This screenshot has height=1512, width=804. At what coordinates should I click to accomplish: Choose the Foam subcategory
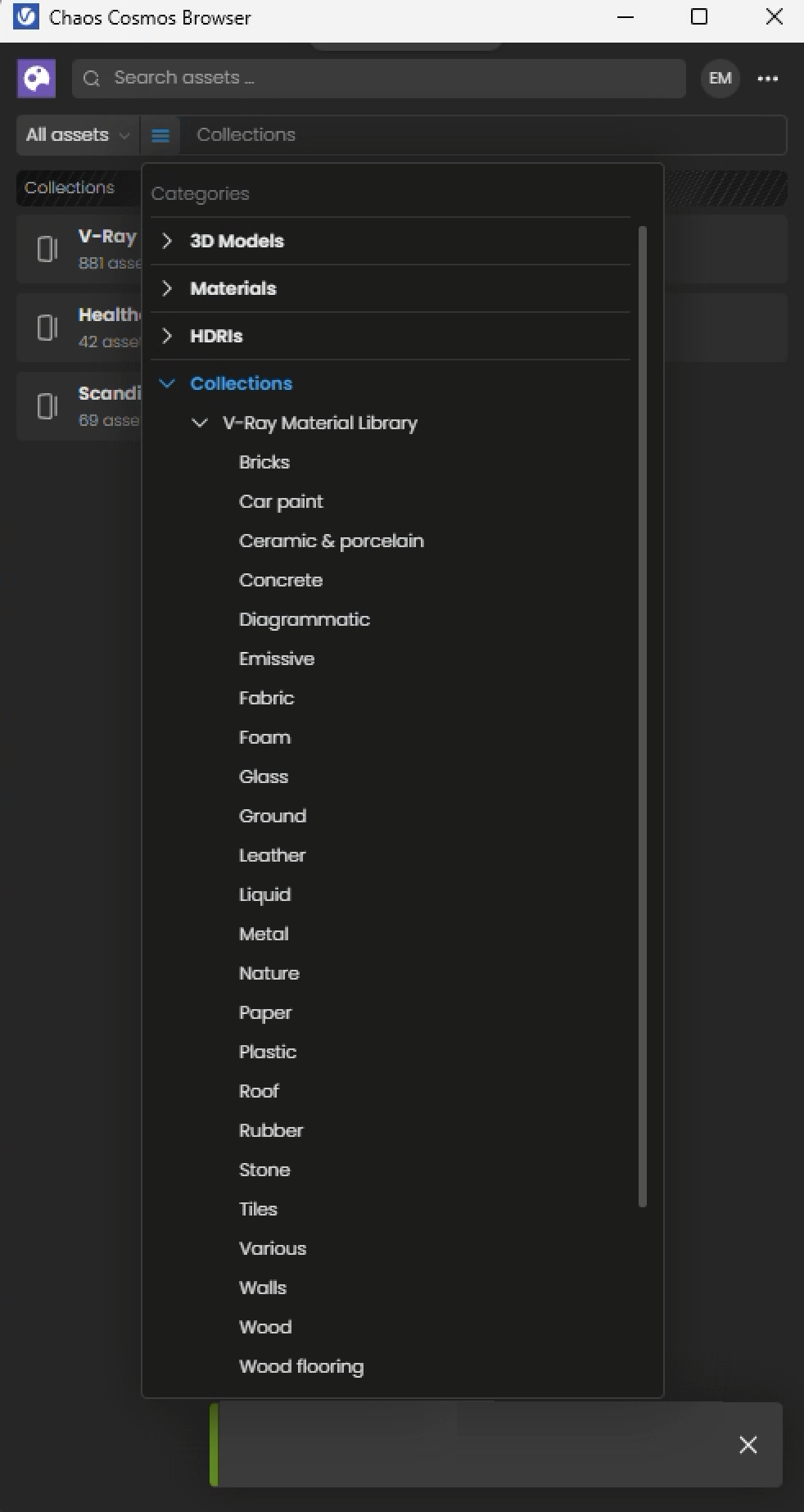pos(264,737)
